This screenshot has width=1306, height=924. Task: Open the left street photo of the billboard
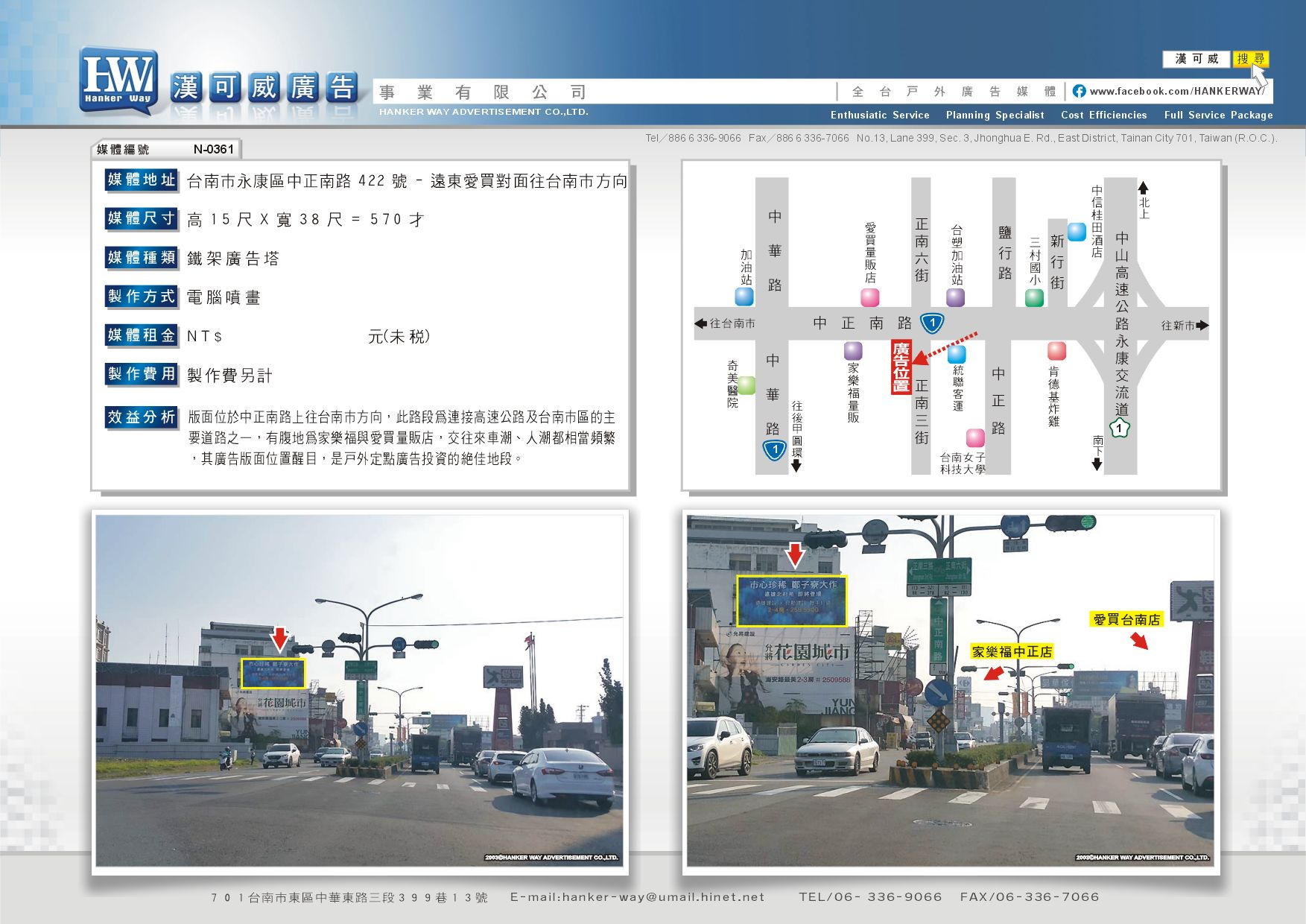pyautogui.click(x=360, y=691)
